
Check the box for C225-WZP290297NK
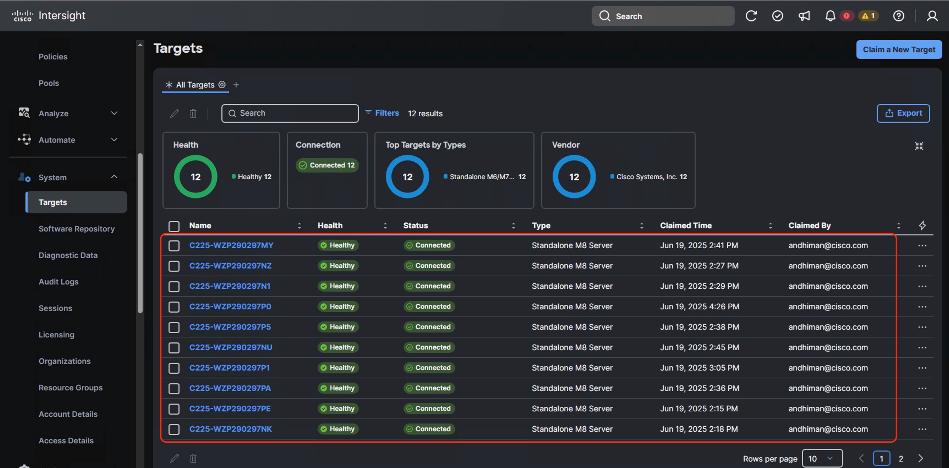click(x=174, y=429)
